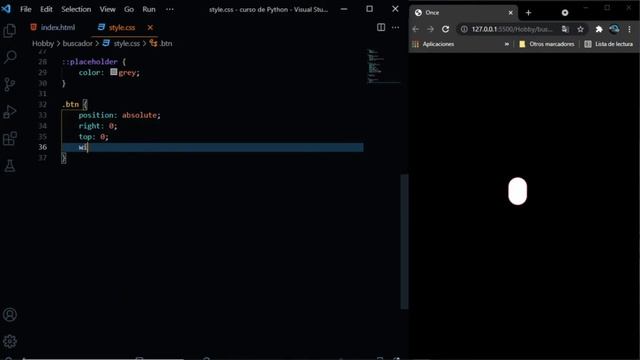Click 'right: 0;' on line 34
Screen dimensions: 640x360
coord(98,126)
